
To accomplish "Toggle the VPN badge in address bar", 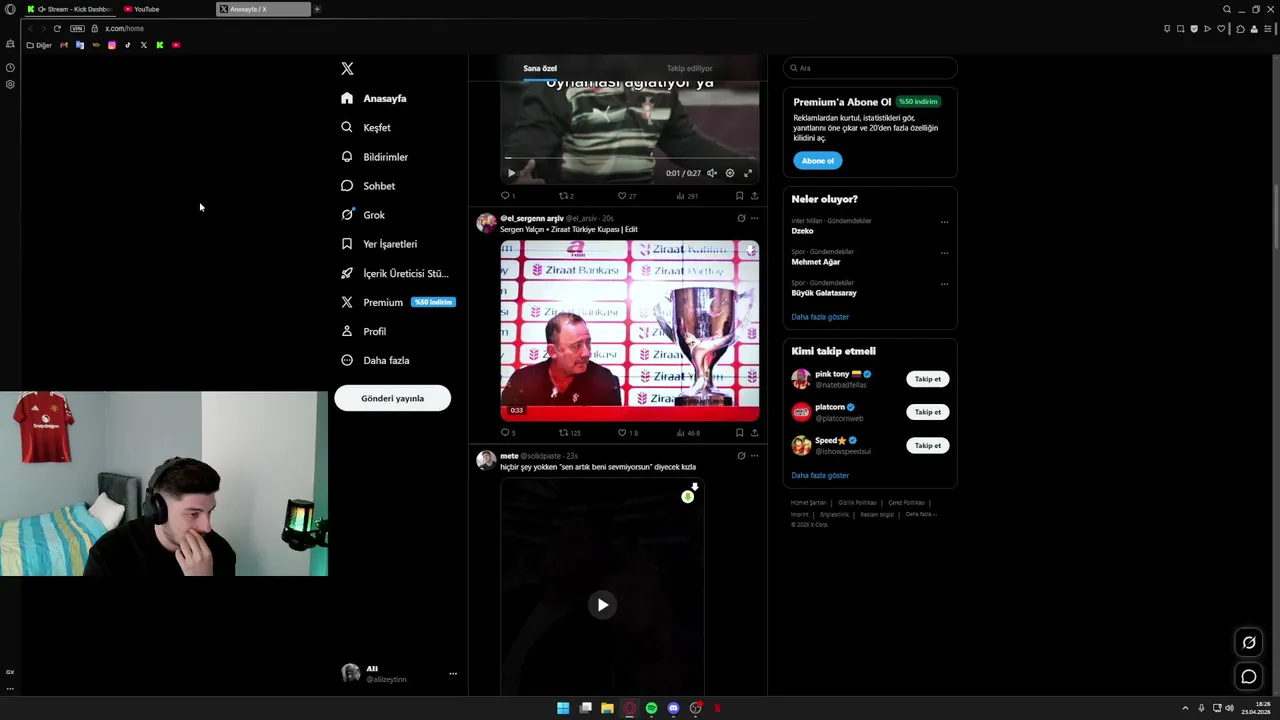I will point(77,28).
